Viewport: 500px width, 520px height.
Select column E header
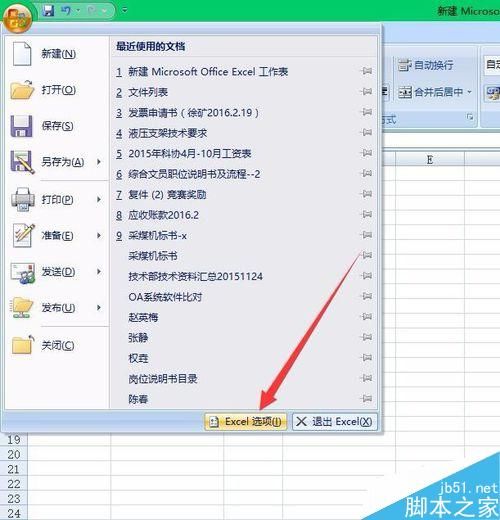click(430, 160)
